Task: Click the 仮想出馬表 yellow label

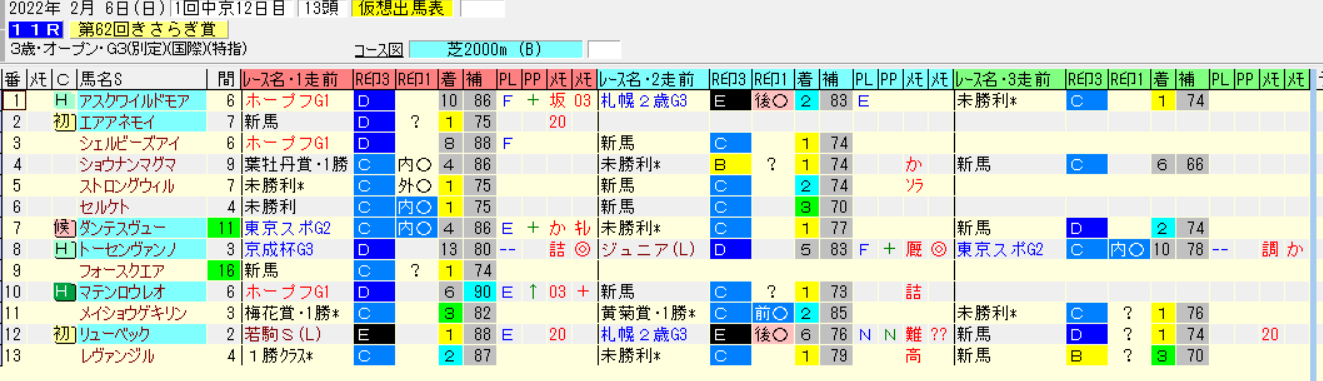Action: click(x=403, y=9)
